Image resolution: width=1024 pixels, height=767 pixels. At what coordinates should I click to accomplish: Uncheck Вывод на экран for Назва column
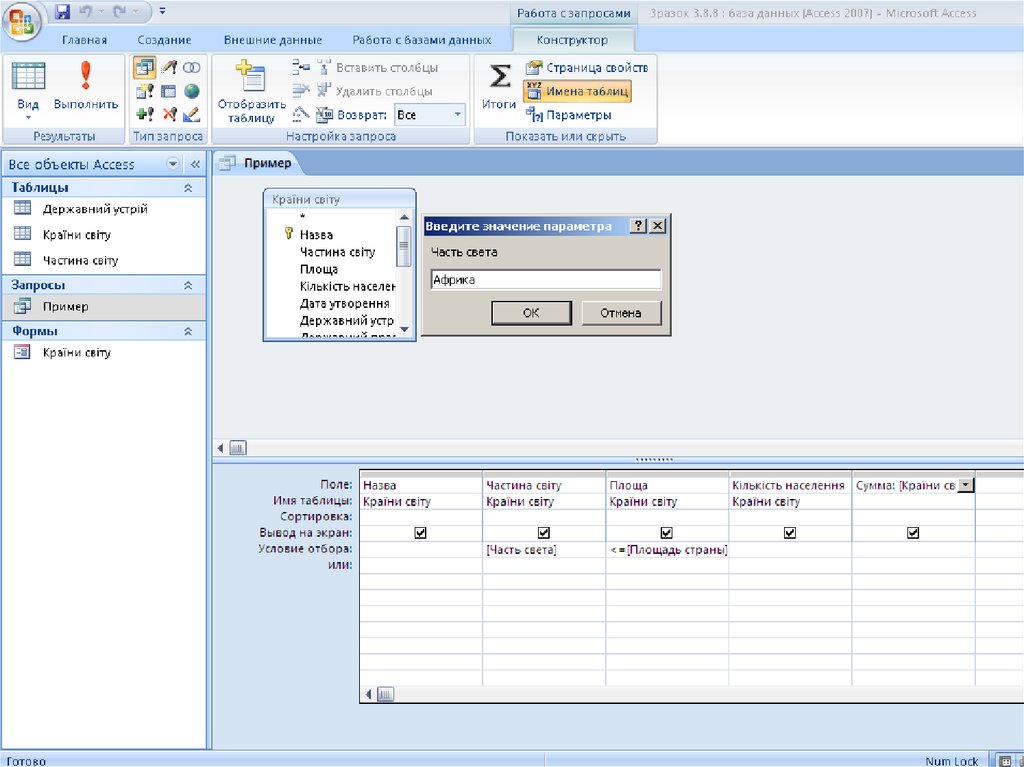tap(420, 533)
